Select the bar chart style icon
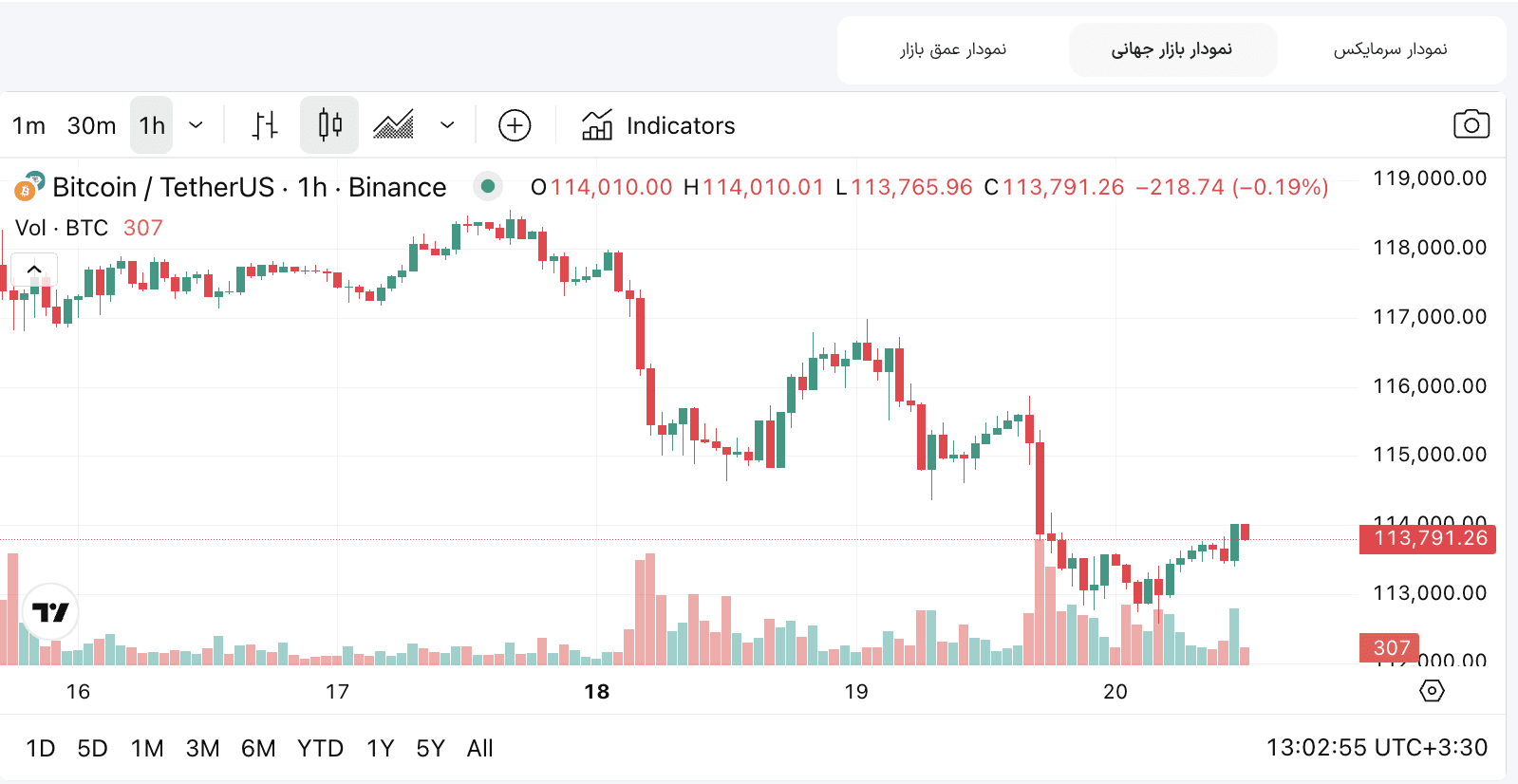Viewport: 1518px width, 784px height. tap(265, 125)
